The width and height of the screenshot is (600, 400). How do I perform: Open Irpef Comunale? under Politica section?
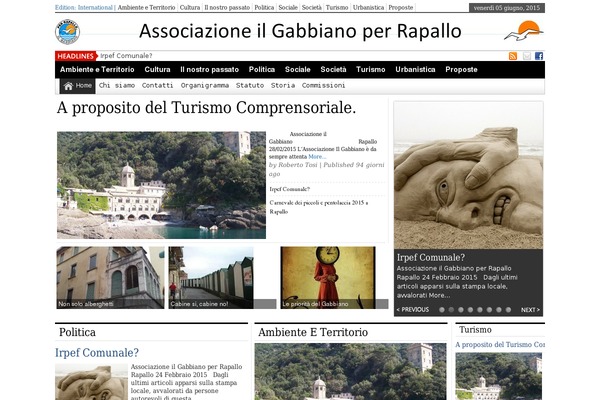[x=97, y=353]
